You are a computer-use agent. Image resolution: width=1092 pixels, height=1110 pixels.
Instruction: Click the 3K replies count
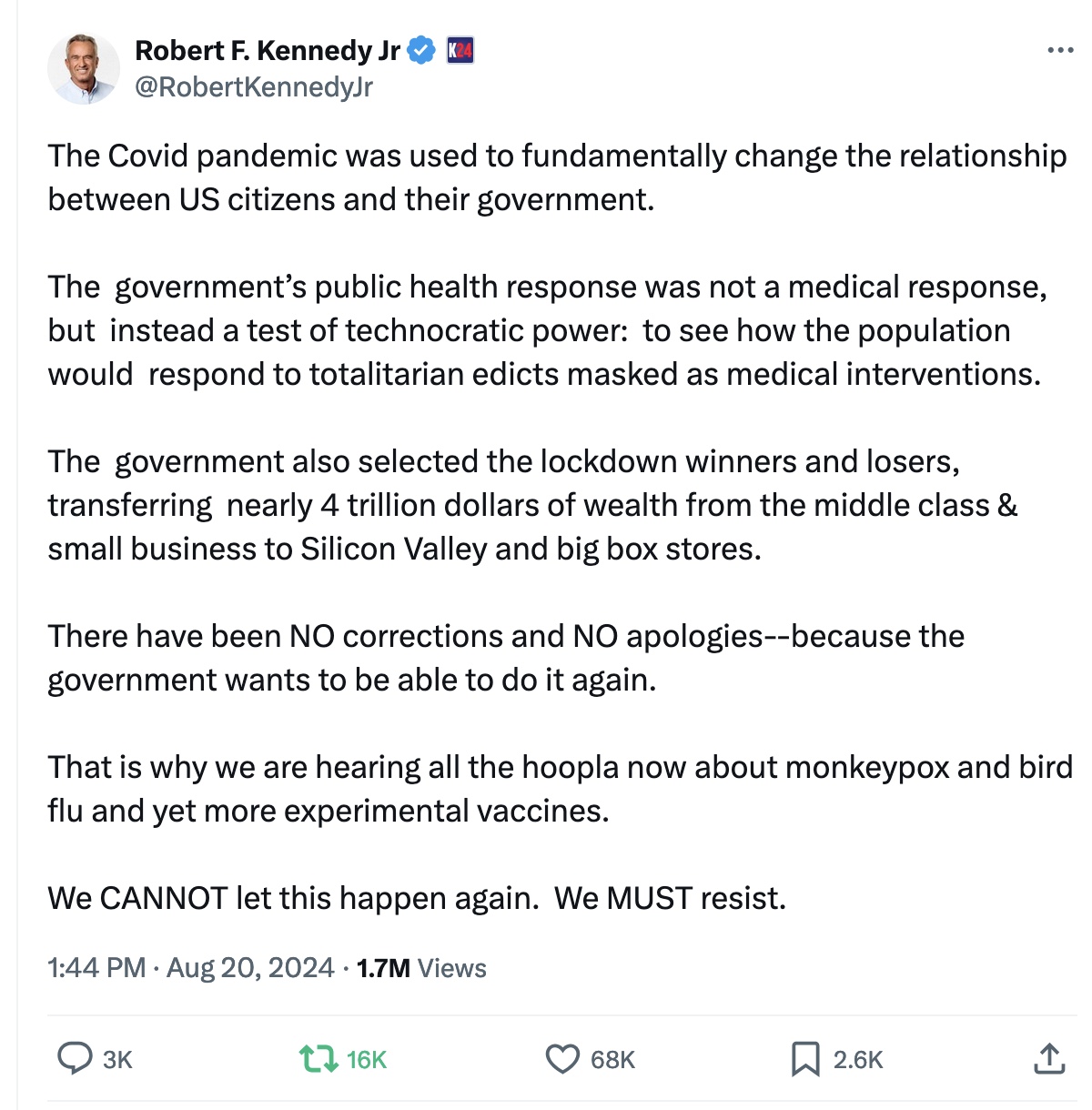pyautogui.click(x=118, y=1060)
